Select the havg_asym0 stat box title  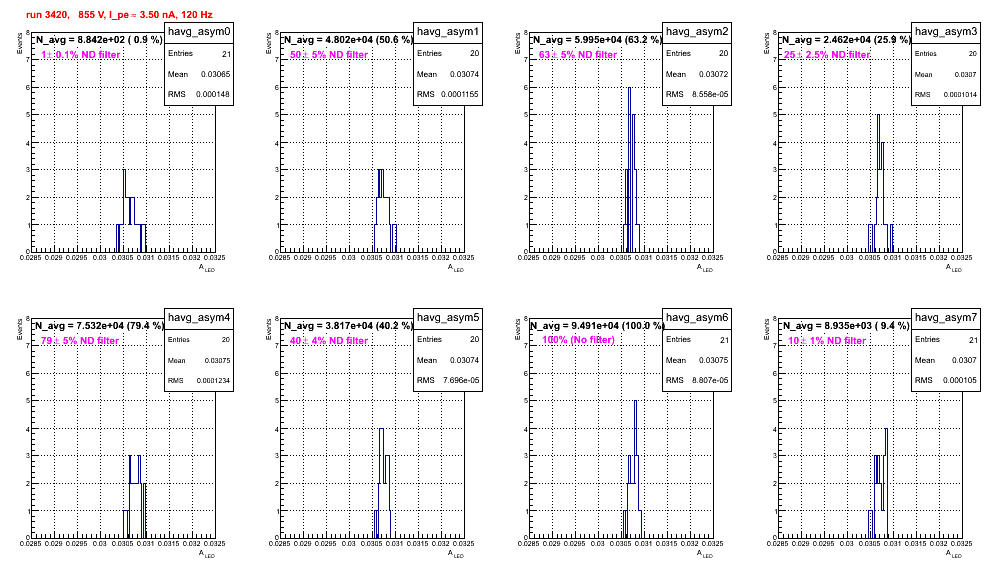[199, 31]
